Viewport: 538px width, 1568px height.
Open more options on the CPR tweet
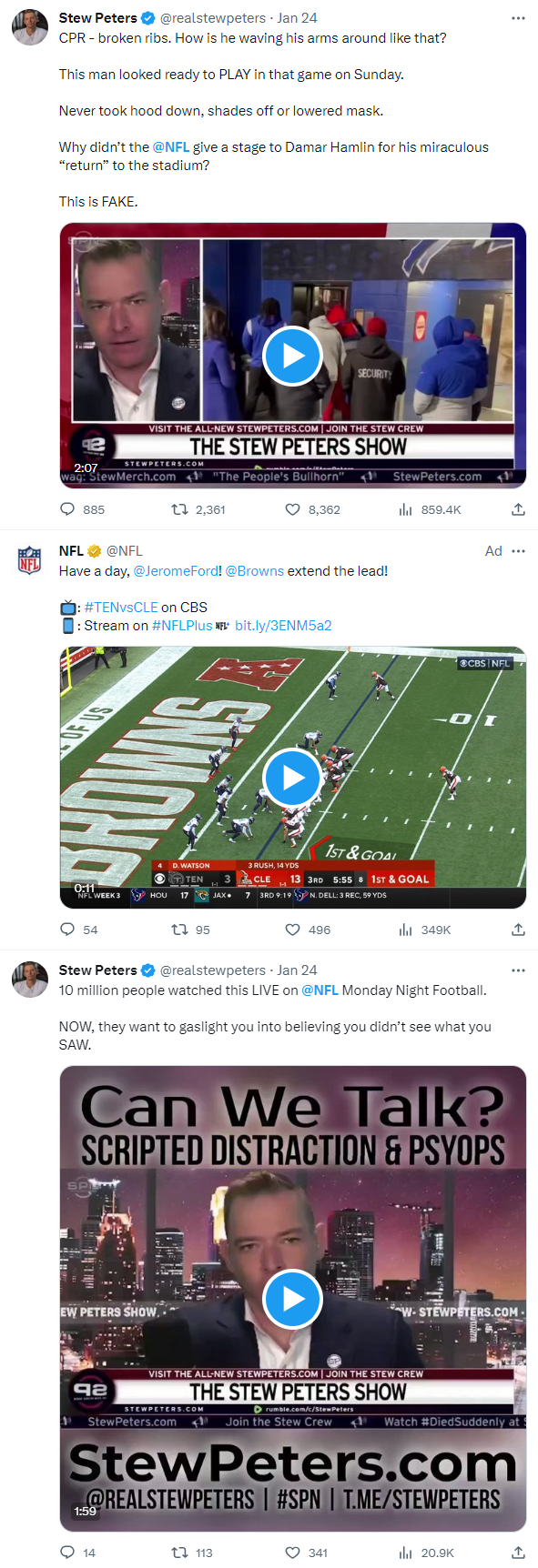point(518,17)
